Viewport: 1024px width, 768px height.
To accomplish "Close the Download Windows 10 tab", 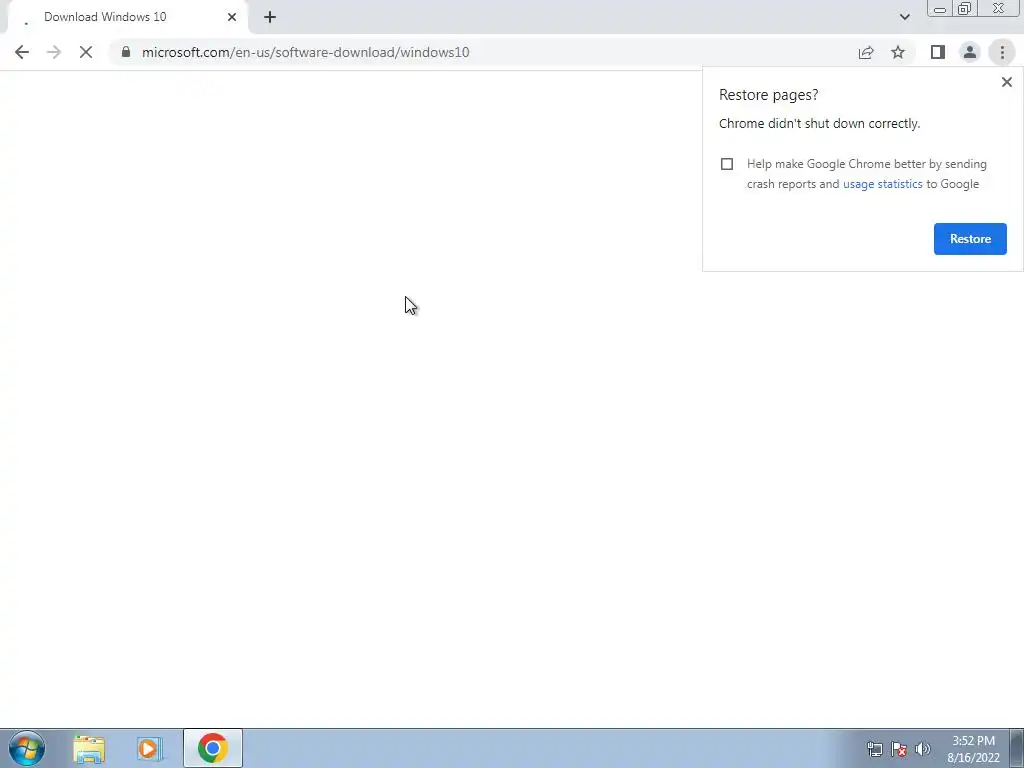I will pos(232,17).
